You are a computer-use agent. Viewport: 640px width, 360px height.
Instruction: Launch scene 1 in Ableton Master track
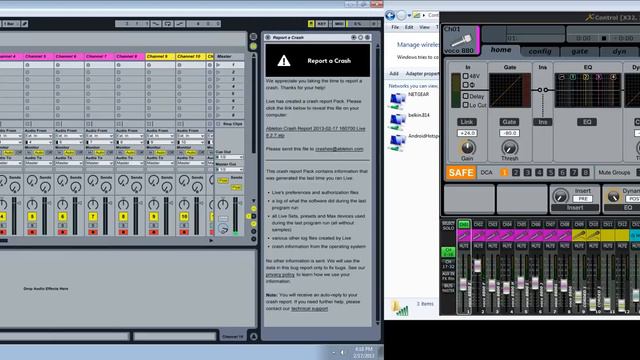tap(219, 65)
